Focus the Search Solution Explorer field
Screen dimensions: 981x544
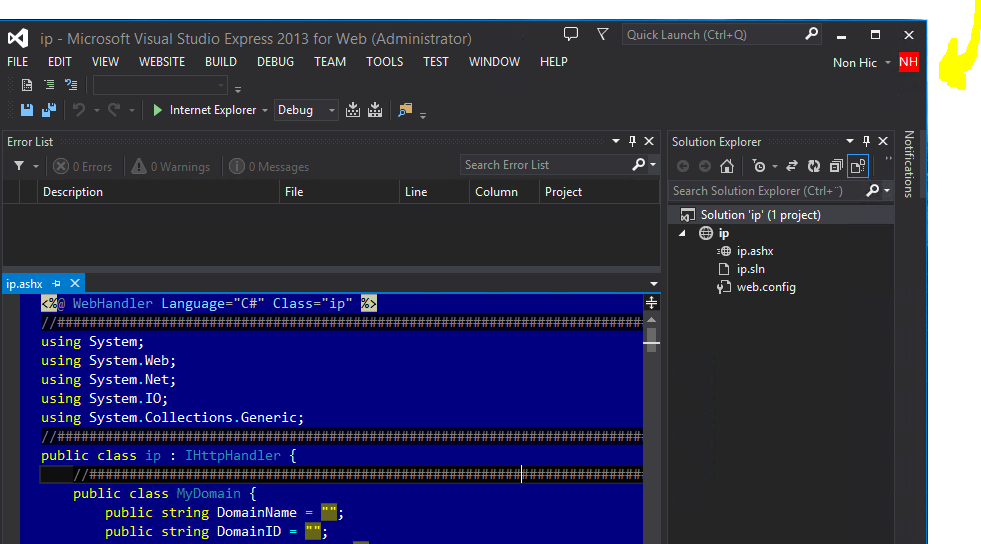[766, 191]
